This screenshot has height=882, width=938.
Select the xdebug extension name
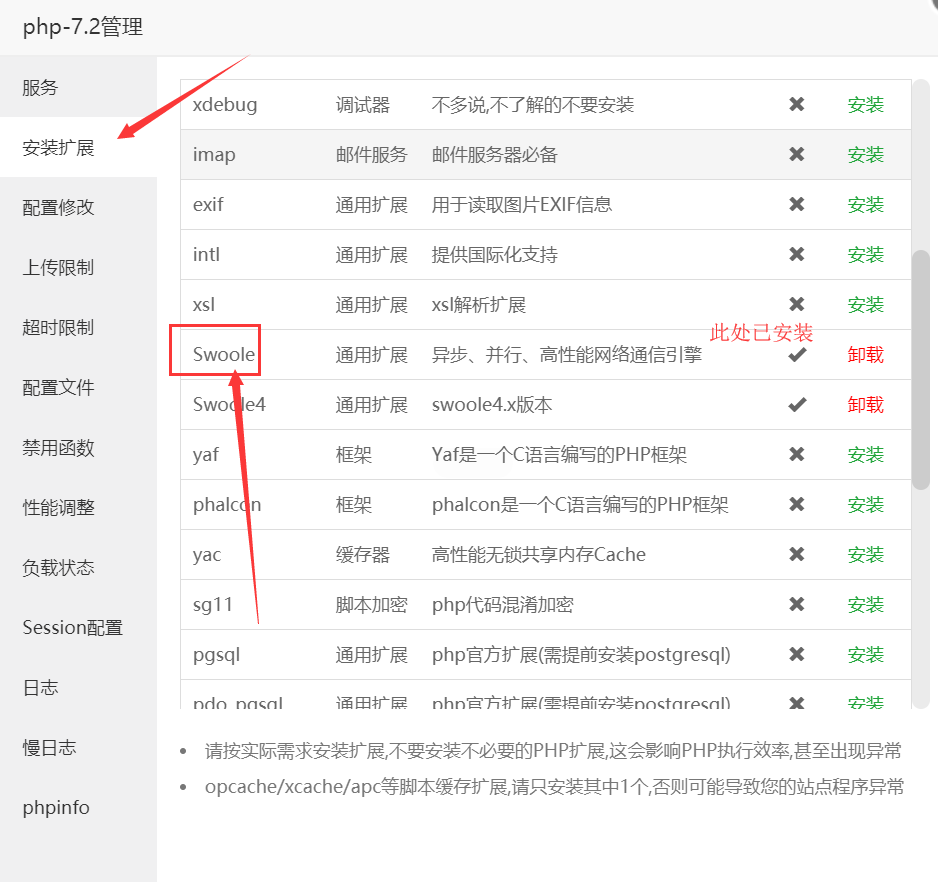coord(225,105)
